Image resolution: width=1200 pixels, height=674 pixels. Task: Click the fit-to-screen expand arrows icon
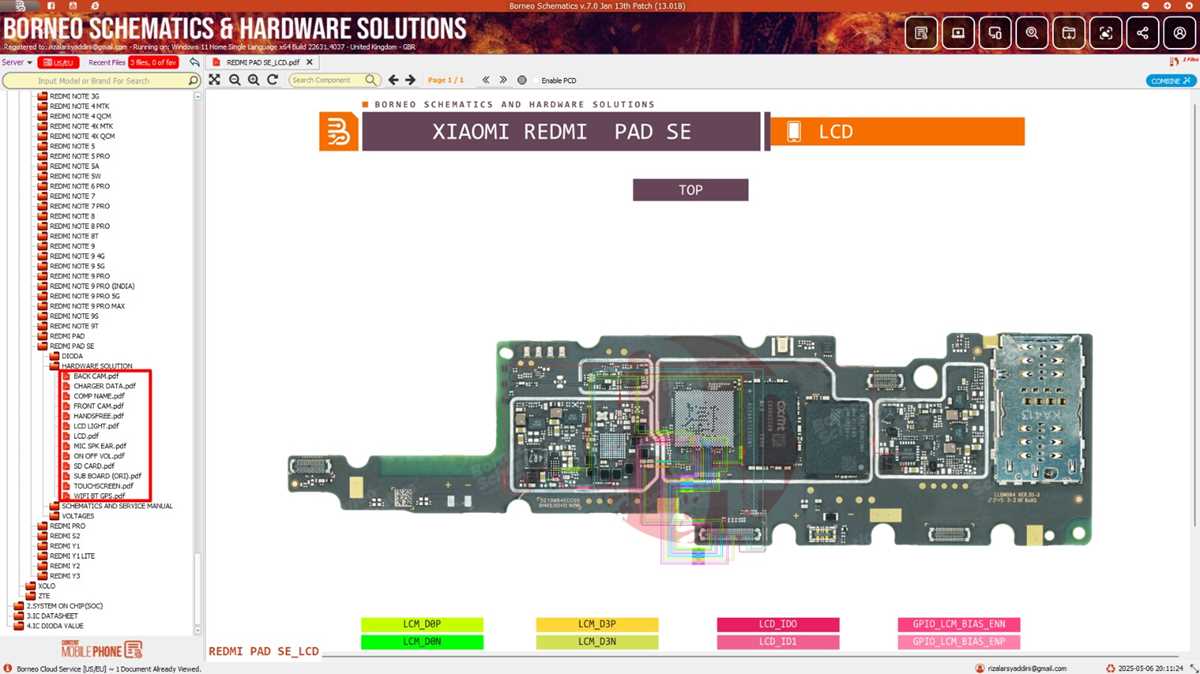point(215,80)
